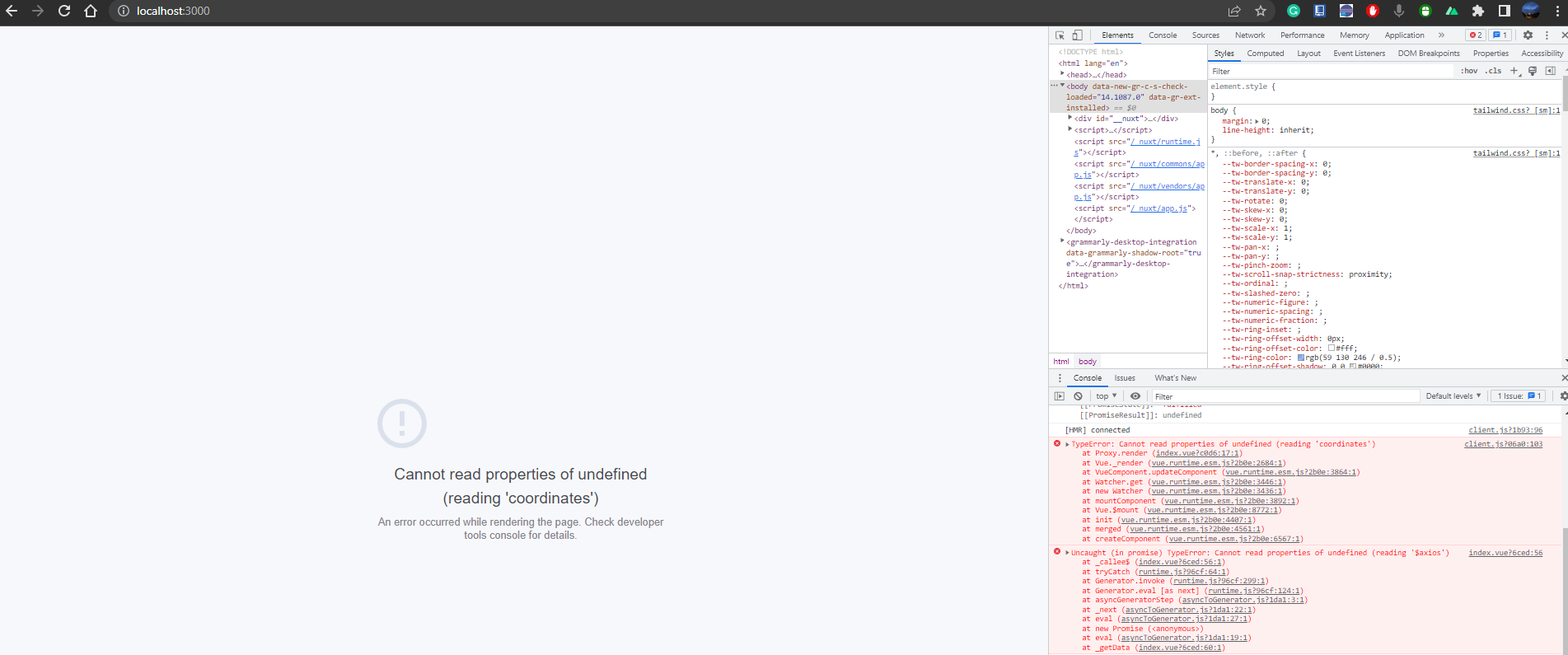Select the Layout tab

[1308, 54]
